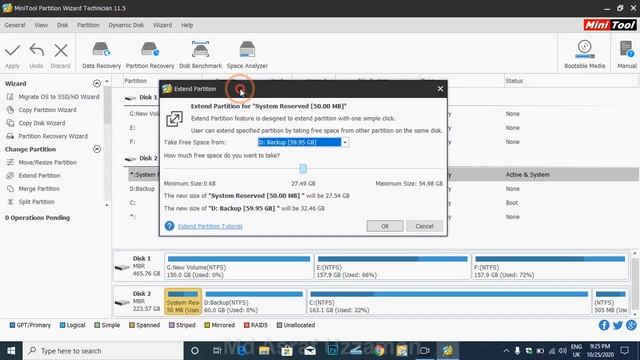Open the Dynamic Disk menu
Image resolution: width=640 pixels, height=360 pixels.
pos(126,25)
